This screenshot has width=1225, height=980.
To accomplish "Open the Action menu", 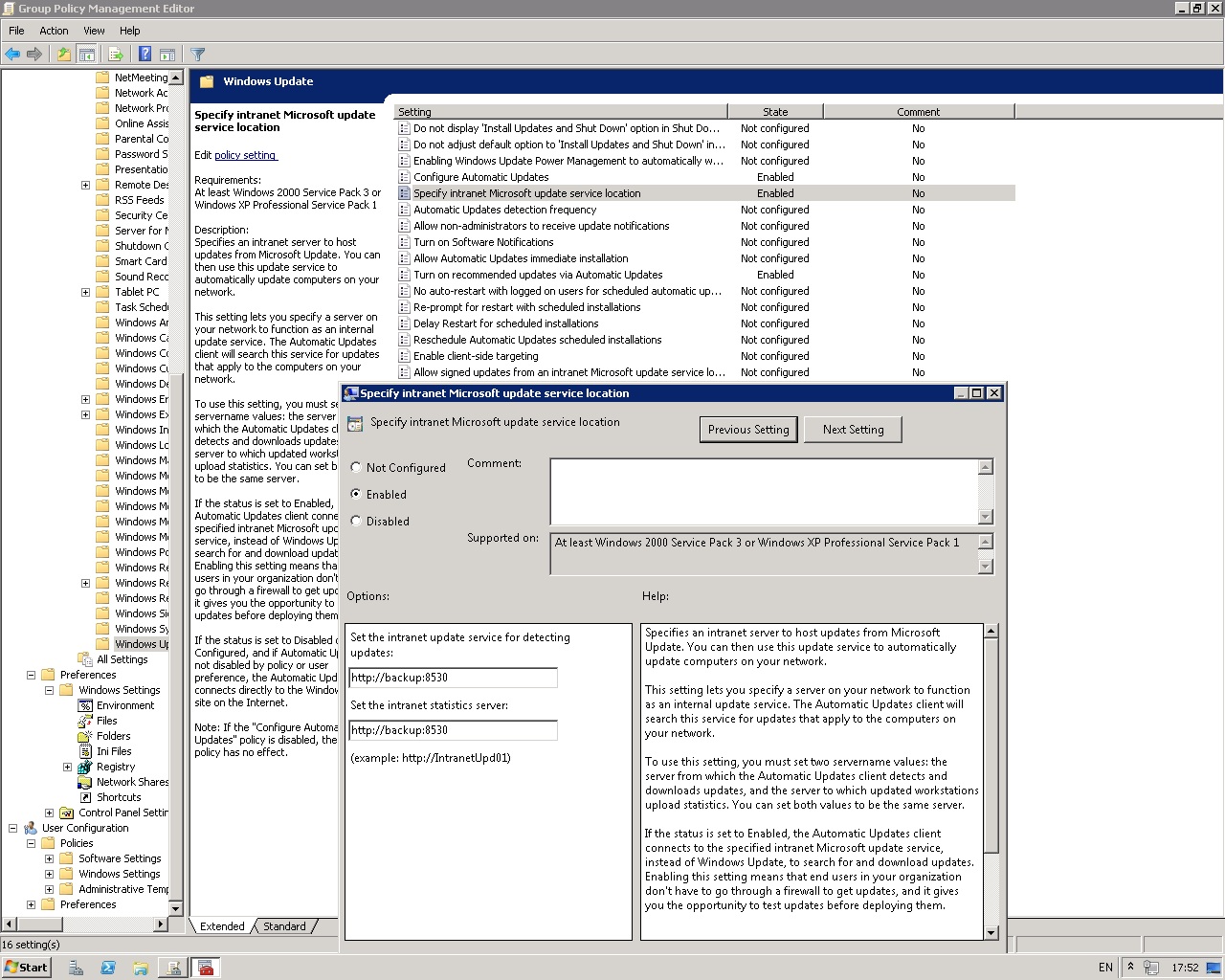I will (x=54, y=31).
